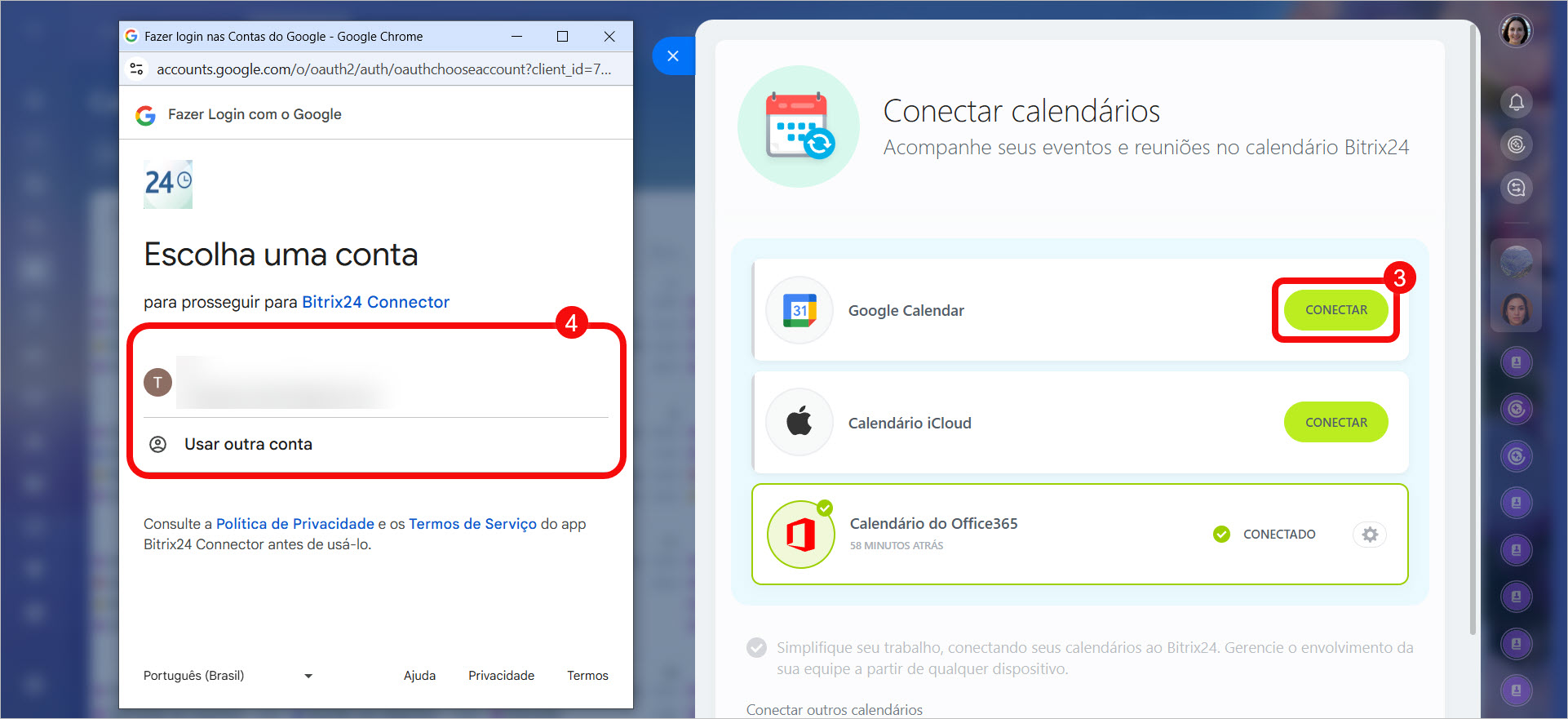Maximize the Google login Chrome window
1568x719 pixels.
[562, 37]
